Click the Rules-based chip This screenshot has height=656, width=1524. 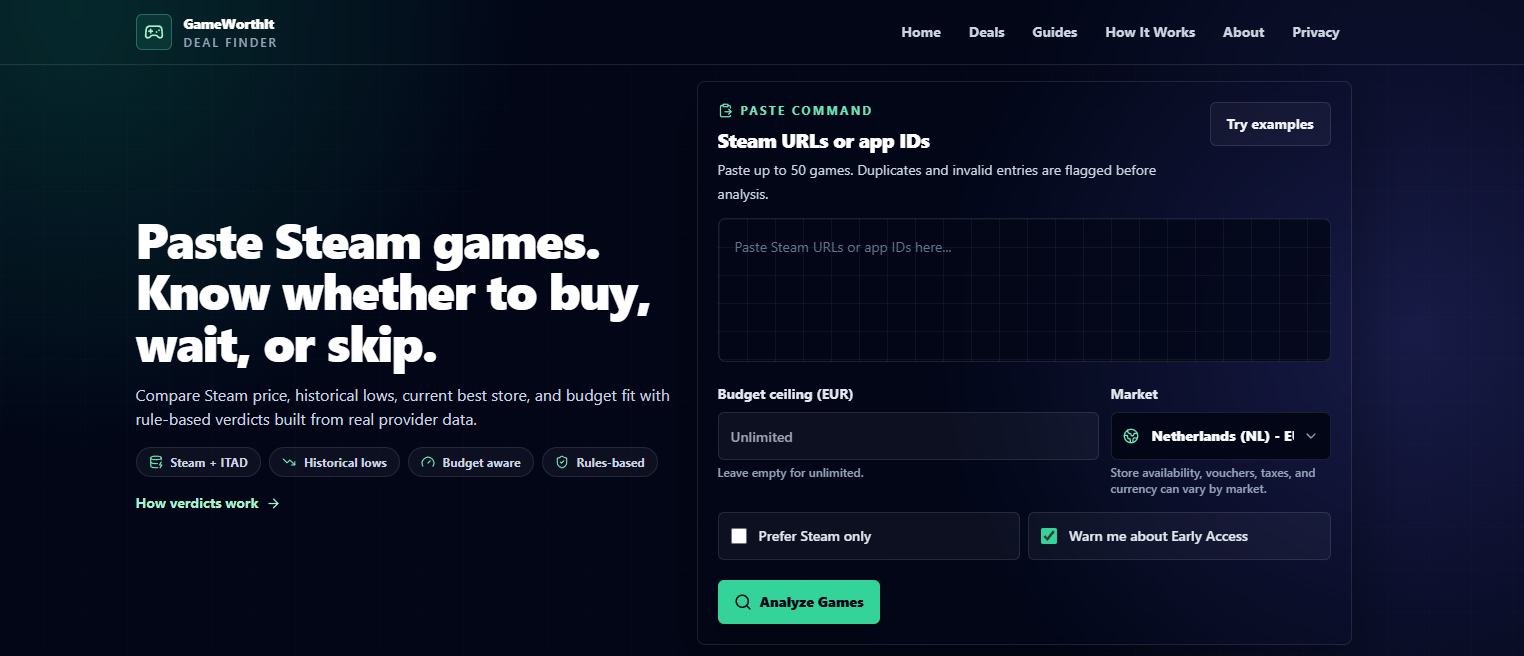pyautogui.click(x=600, y=462)
